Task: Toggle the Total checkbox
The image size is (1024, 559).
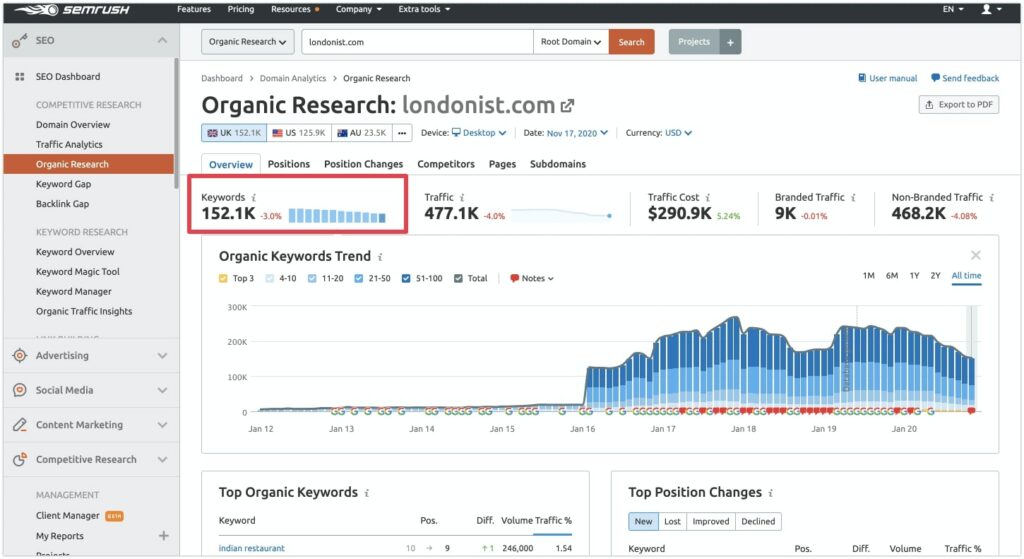Action: point(458,278)
